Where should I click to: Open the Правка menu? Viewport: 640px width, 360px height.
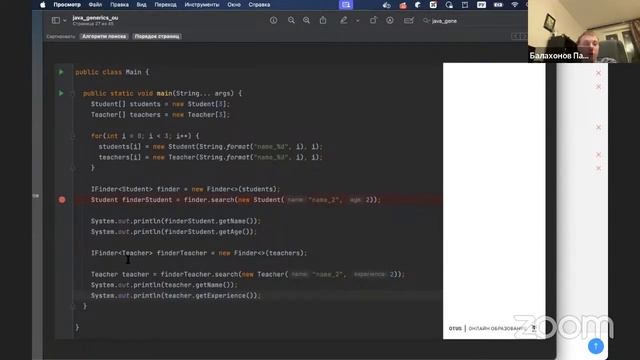tap(119, 5)
